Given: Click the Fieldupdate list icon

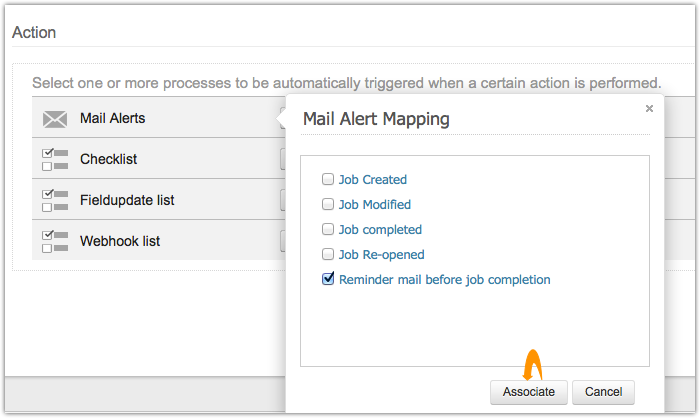Looking at the screenshot, I should [x=55, y=200].
